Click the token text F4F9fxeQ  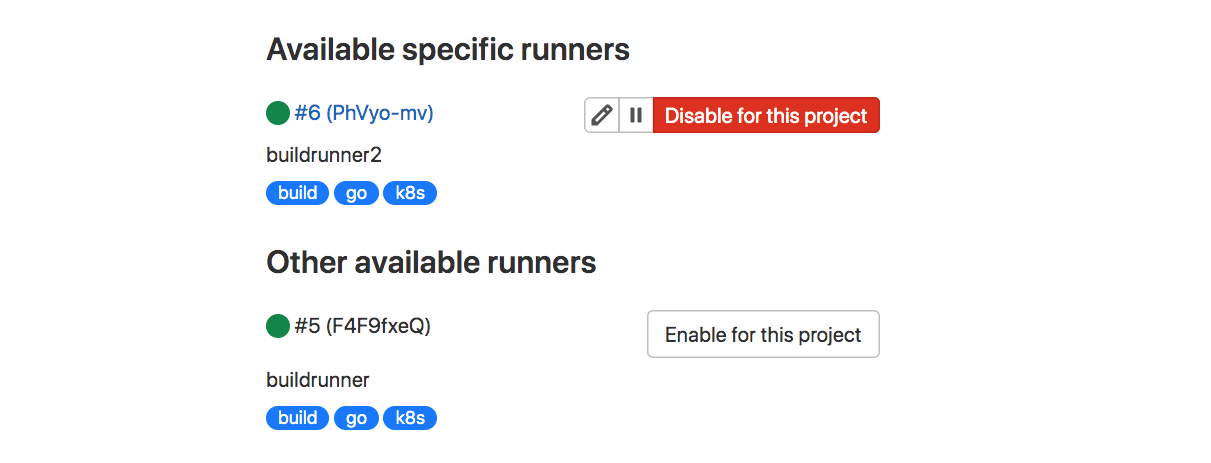pos(378,326)
